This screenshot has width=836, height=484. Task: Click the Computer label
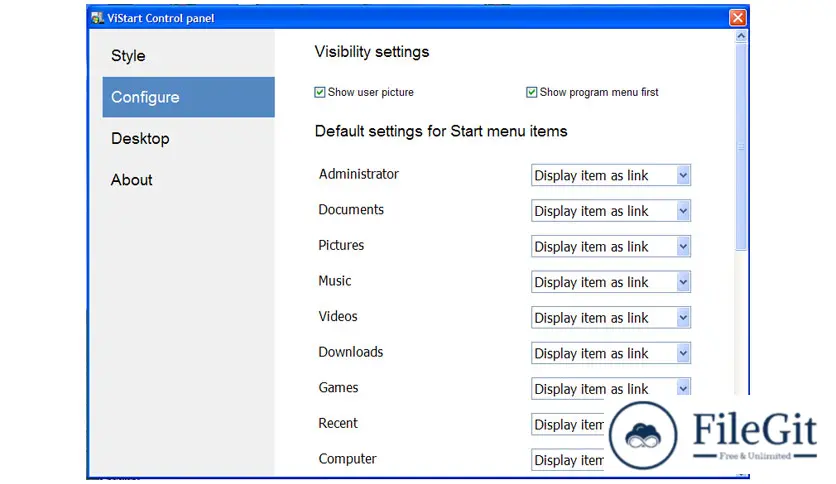pos(348,459)
